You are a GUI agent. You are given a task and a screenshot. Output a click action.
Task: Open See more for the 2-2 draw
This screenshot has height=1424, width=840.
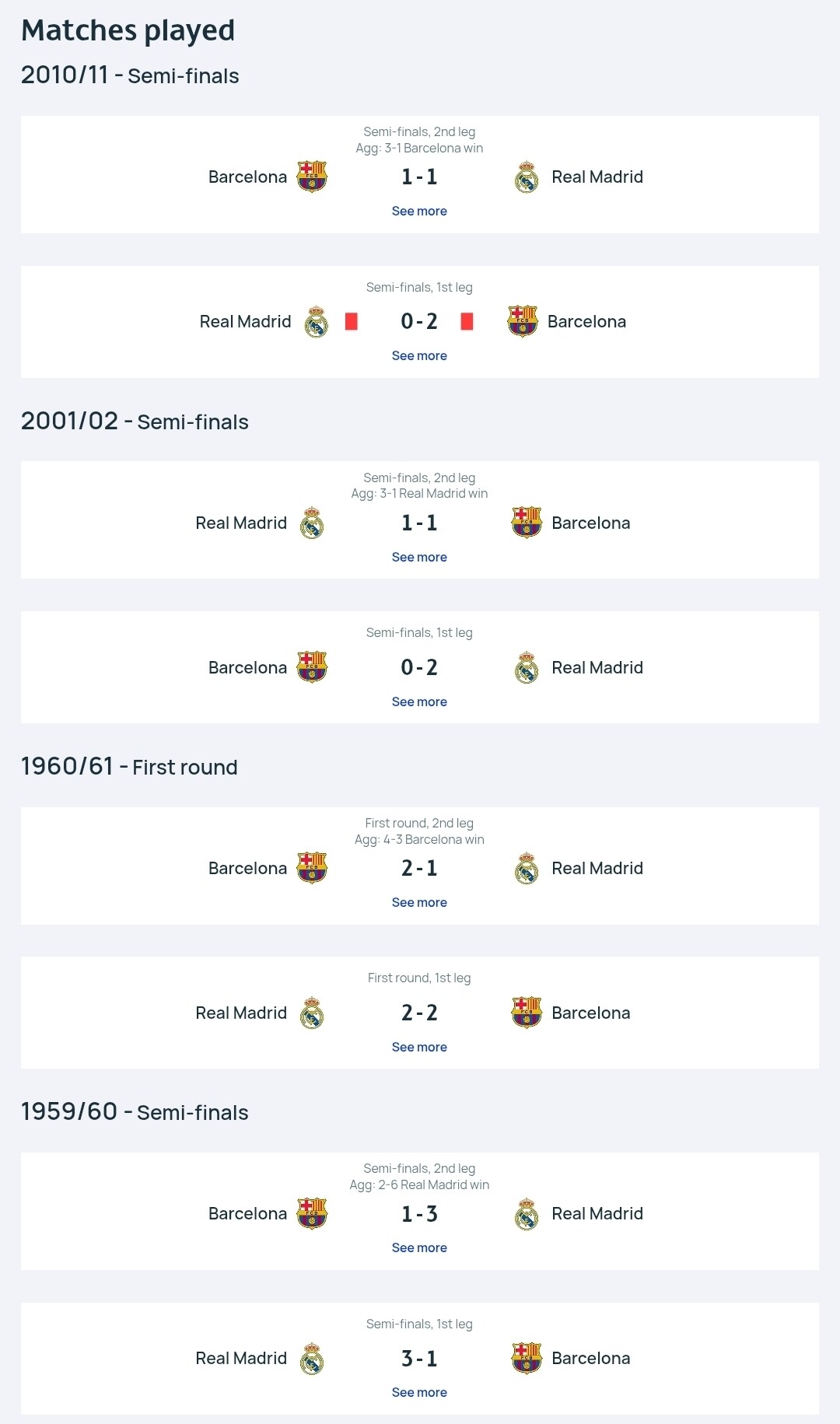pos(419,1047)
